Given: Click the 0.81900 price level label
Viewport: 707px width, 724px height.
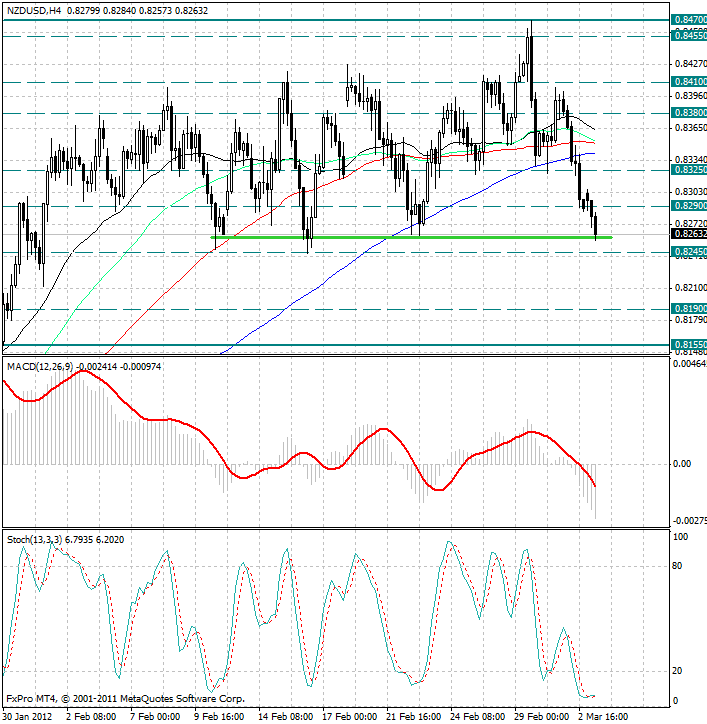Looking at the screenshot, I should [688, 309].
